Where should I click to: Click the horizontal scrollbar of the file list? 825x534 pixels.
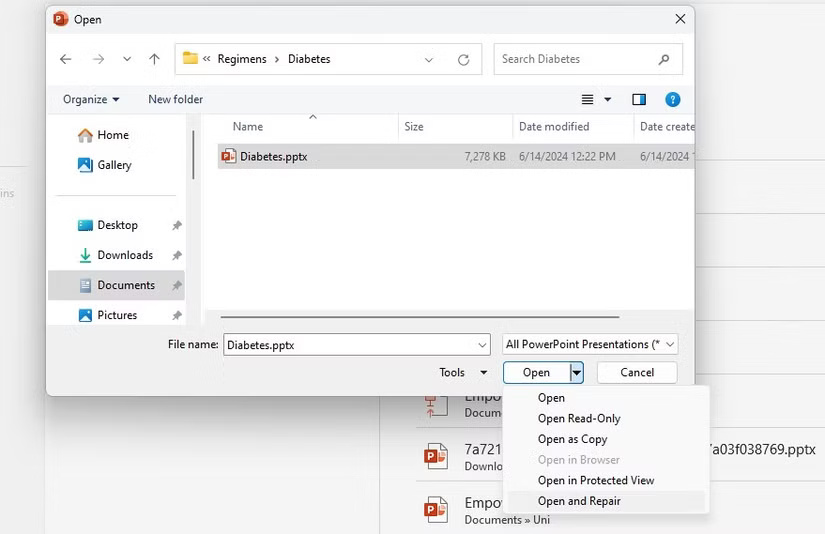point(420,317)
